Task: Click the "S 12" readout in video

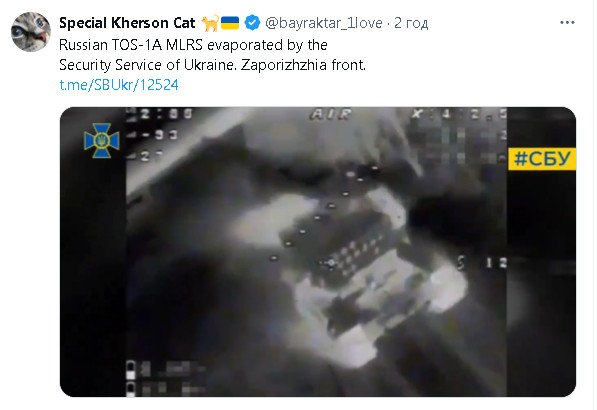Action: [482, 263]
